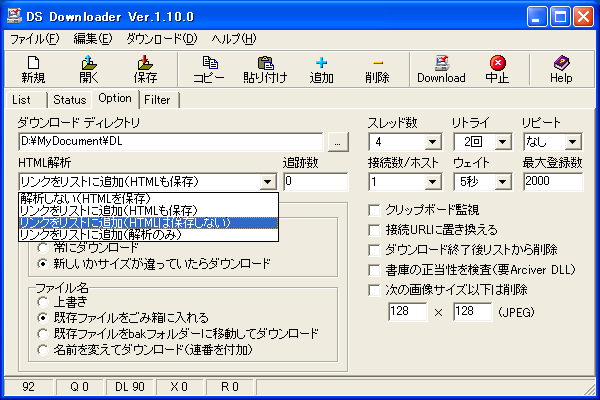Open the ヘルプ(H) menu

(x=234, y=39)
